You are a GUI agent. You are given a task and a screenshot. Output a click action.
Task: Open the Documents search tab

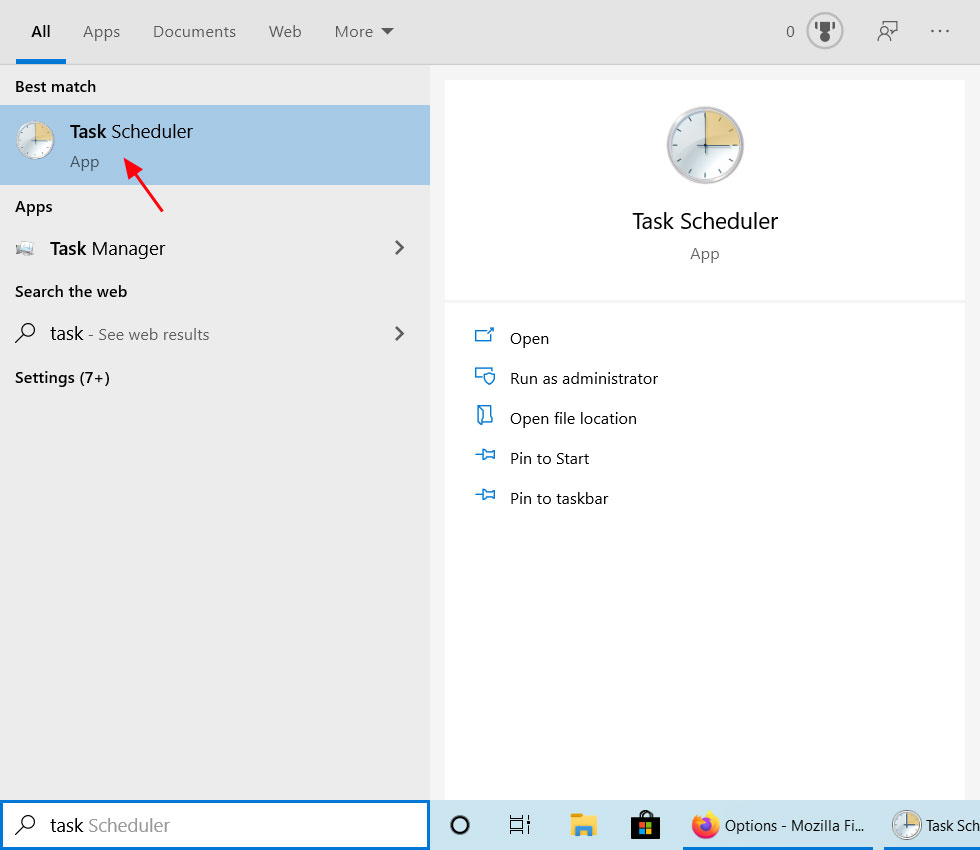pos(194,31)
